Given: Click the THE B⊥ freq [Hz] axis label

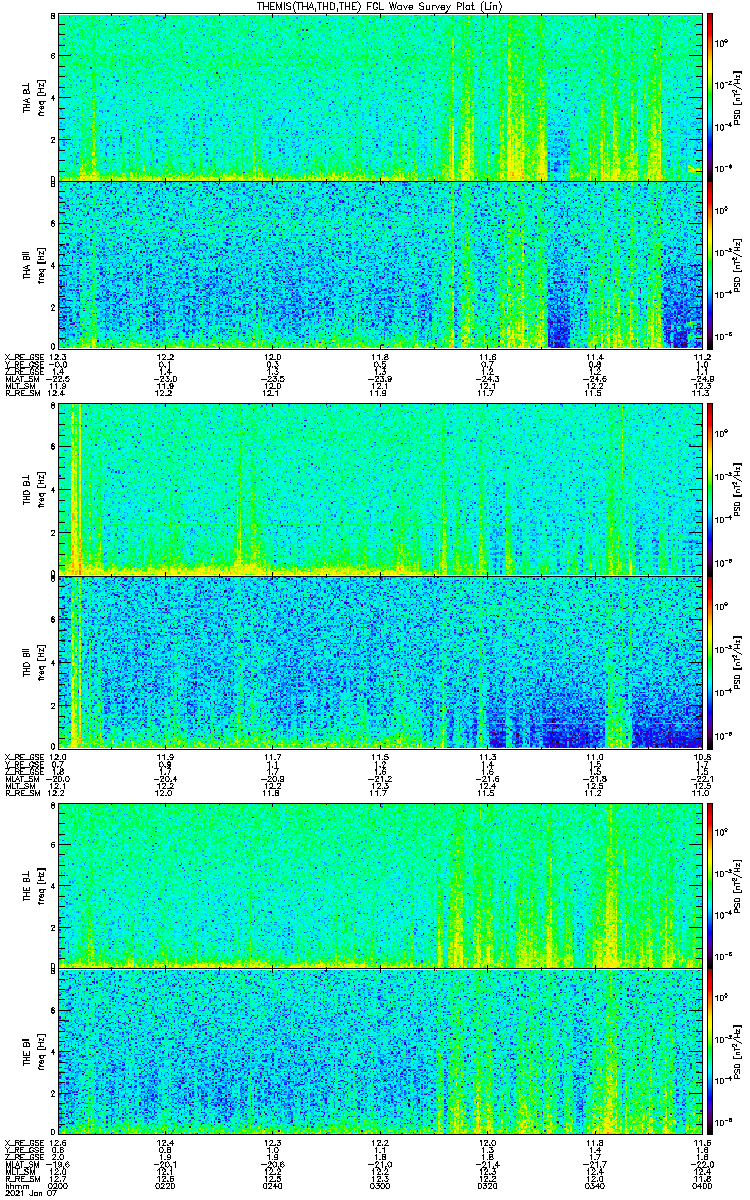Looking at the screenshot, I should click(42, 884).
